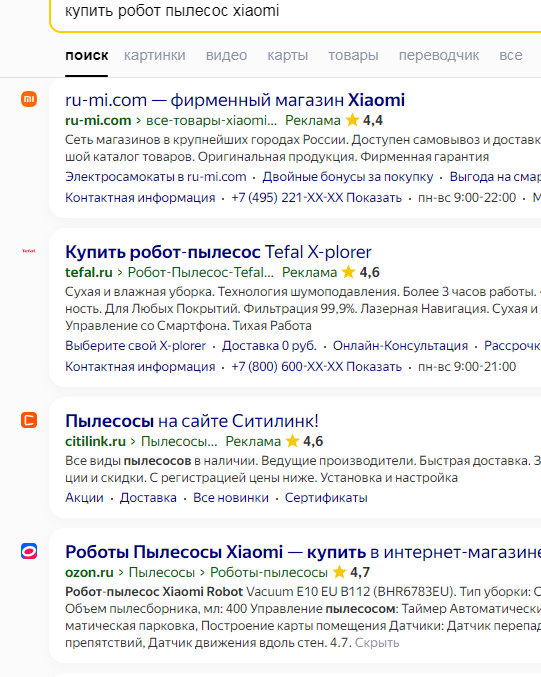Open Двойные бонусы за покупку sitelink
The image size is (541, 677).
[x=348, y=177]
